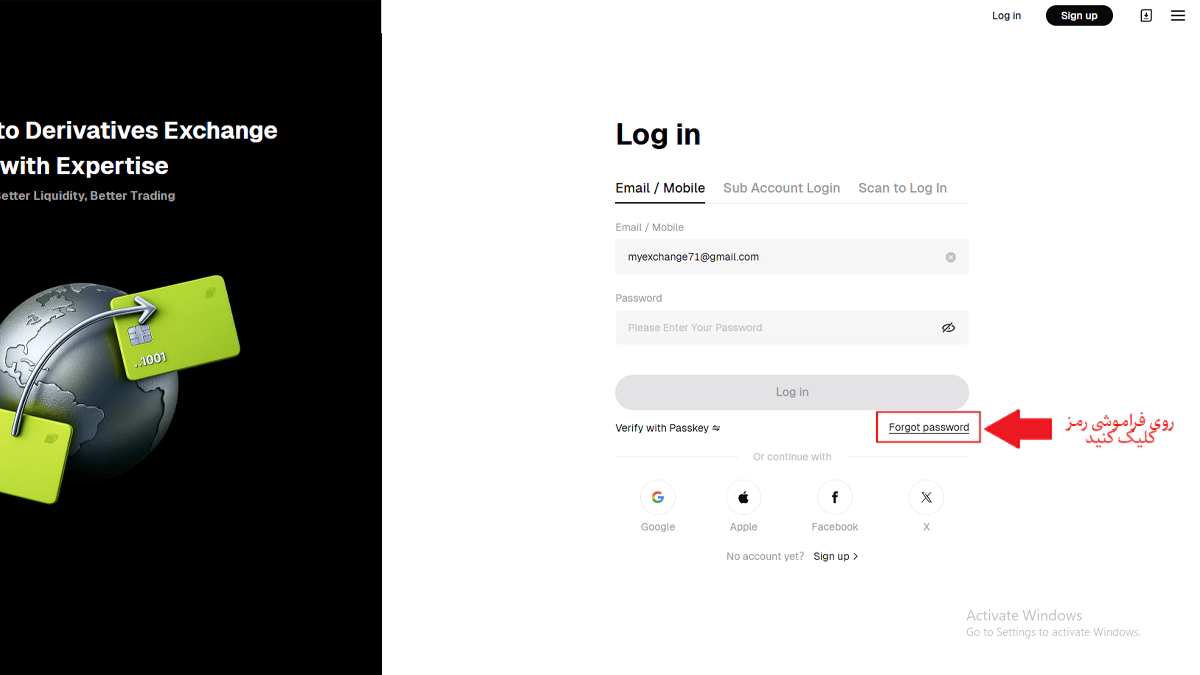Click the Email / Mobile input field
1200x675 pixels.
click(775, 257)
